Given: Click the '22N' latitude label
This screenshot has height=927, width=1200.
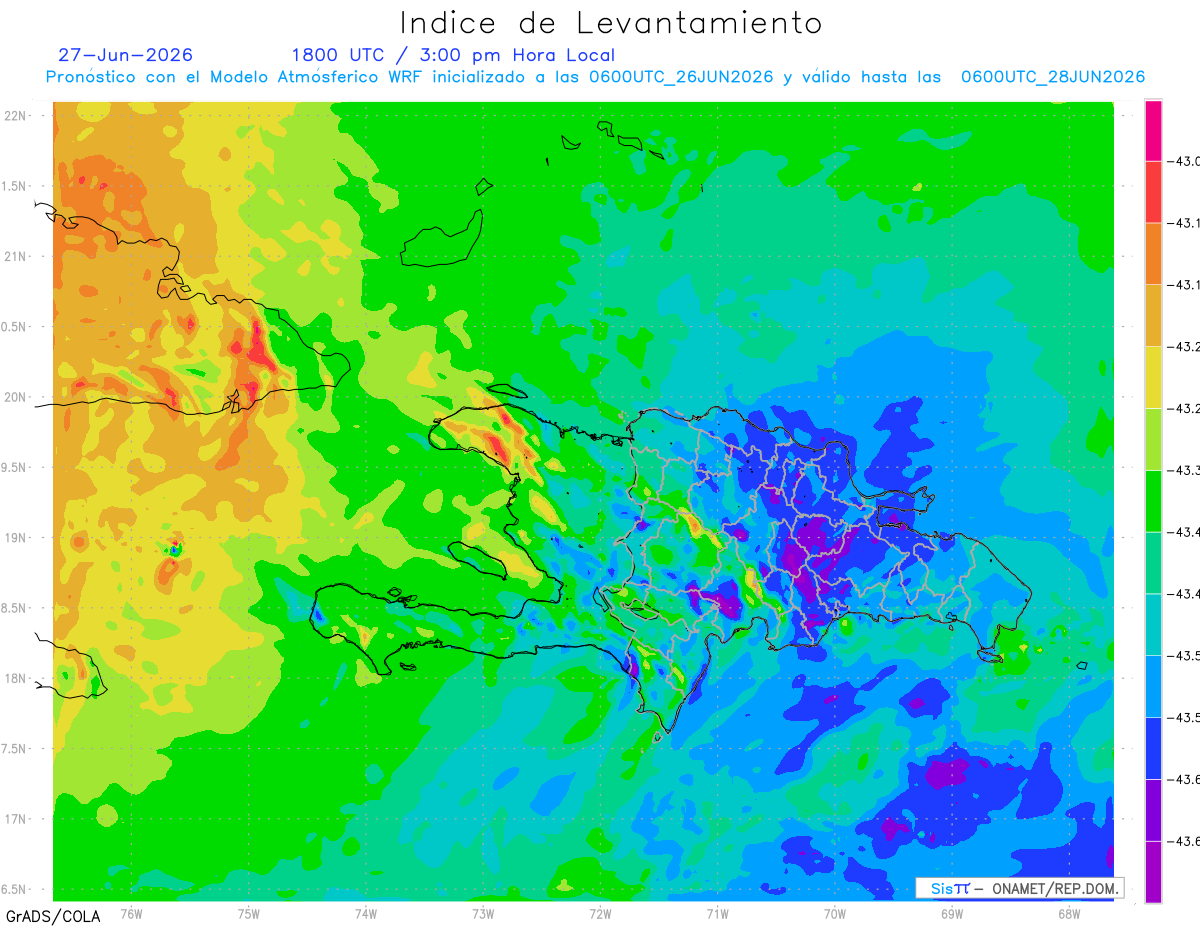Looking at the screenshot, I should coord(16,115).
